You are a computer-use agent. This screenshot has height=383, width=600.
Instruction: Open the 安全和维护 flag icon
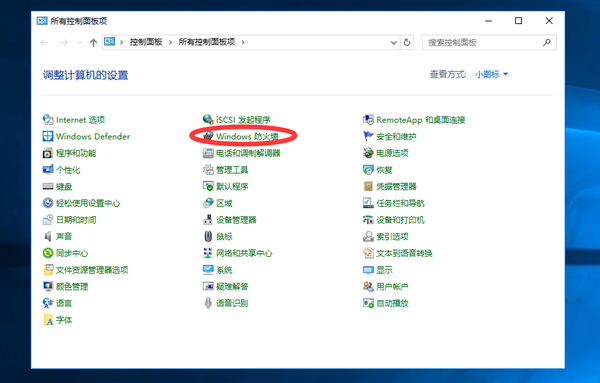(368, 136)
